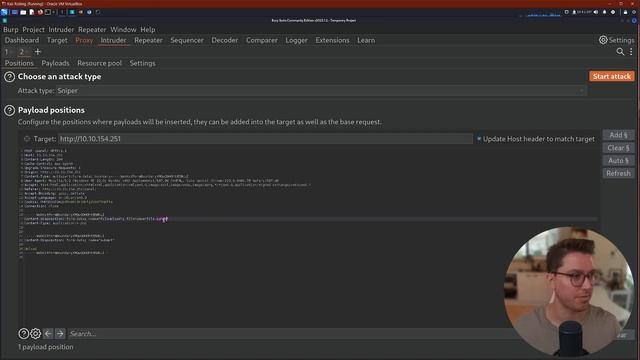Open the editor help icon at bottom
The image size is (640, 360).
(x=23, y=333)
